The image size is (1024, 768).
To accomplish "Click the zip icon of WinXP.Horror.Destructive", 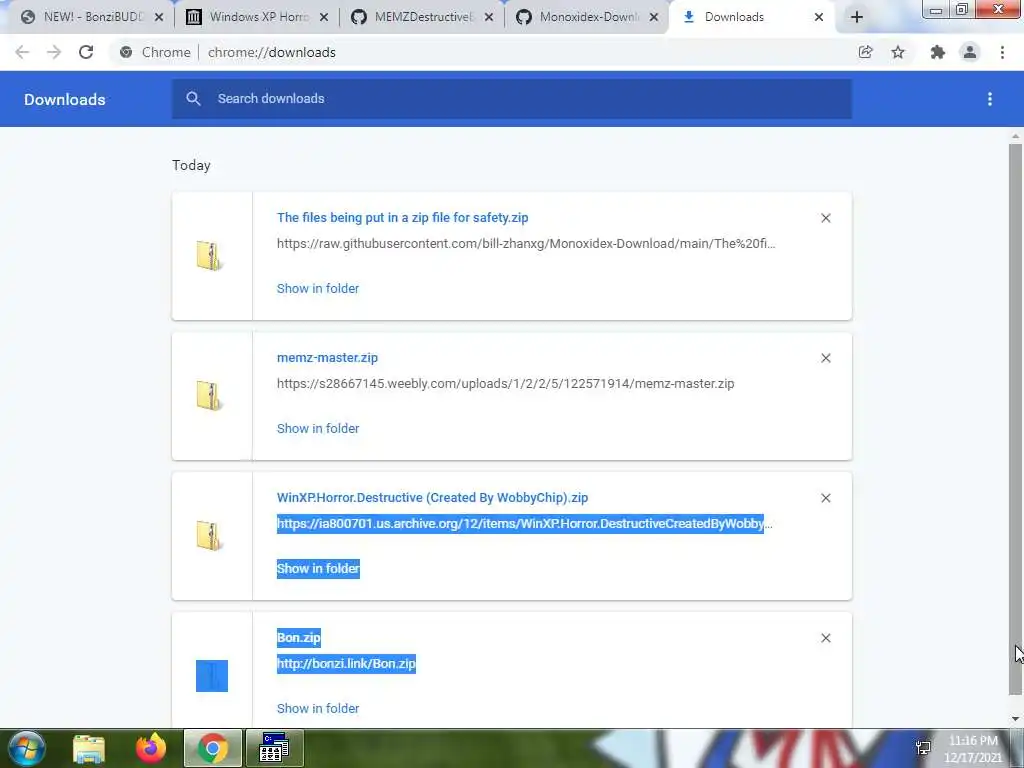I will point(210,536).
